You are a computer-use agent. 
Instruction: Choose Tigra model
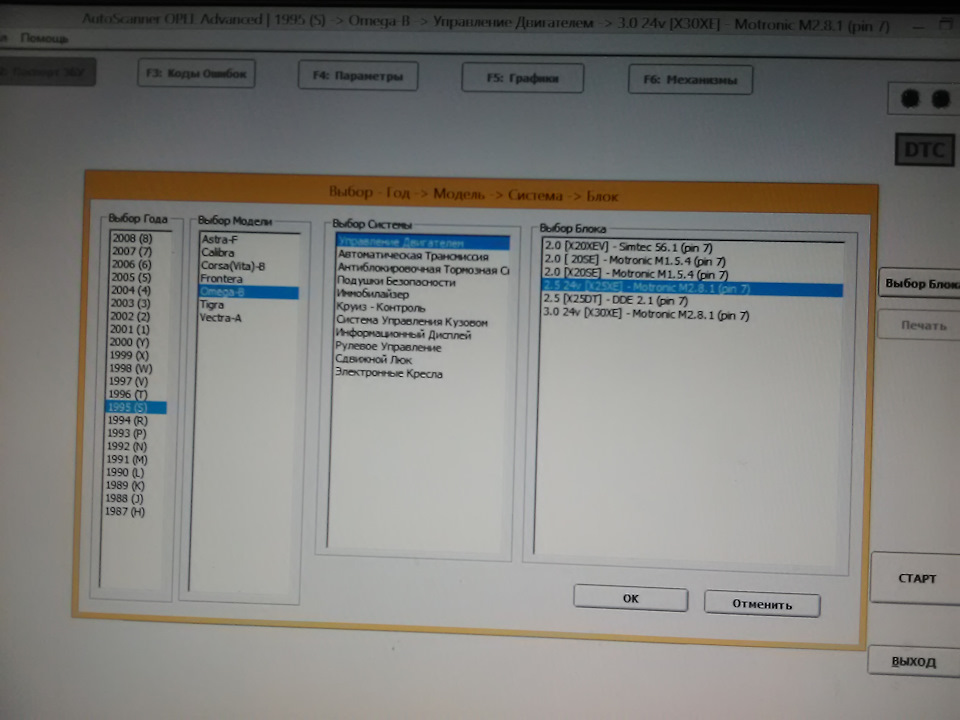click(x=212, y=304)
